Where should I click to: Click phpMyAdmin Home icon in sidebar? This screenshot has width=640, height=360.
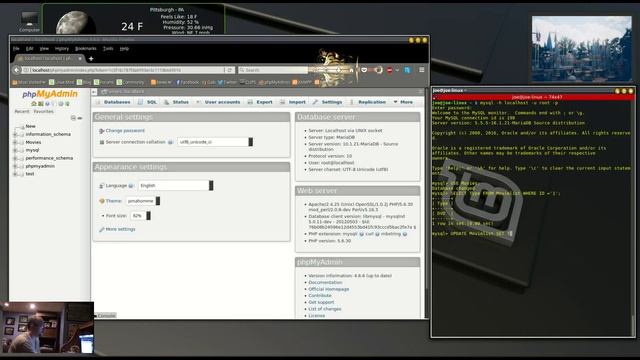34,104
